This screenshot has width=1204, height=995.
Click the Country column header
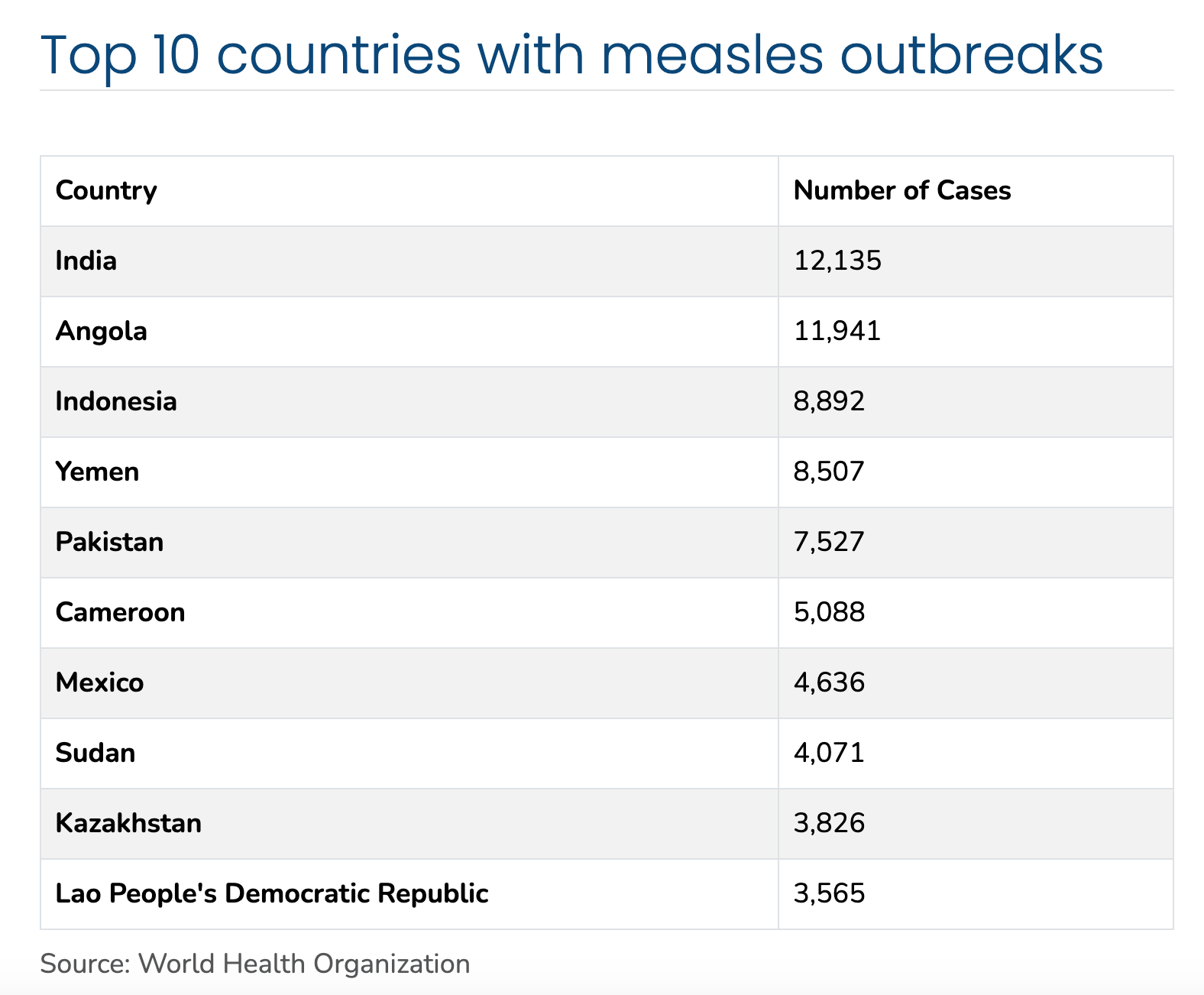(x=106, y=190)
